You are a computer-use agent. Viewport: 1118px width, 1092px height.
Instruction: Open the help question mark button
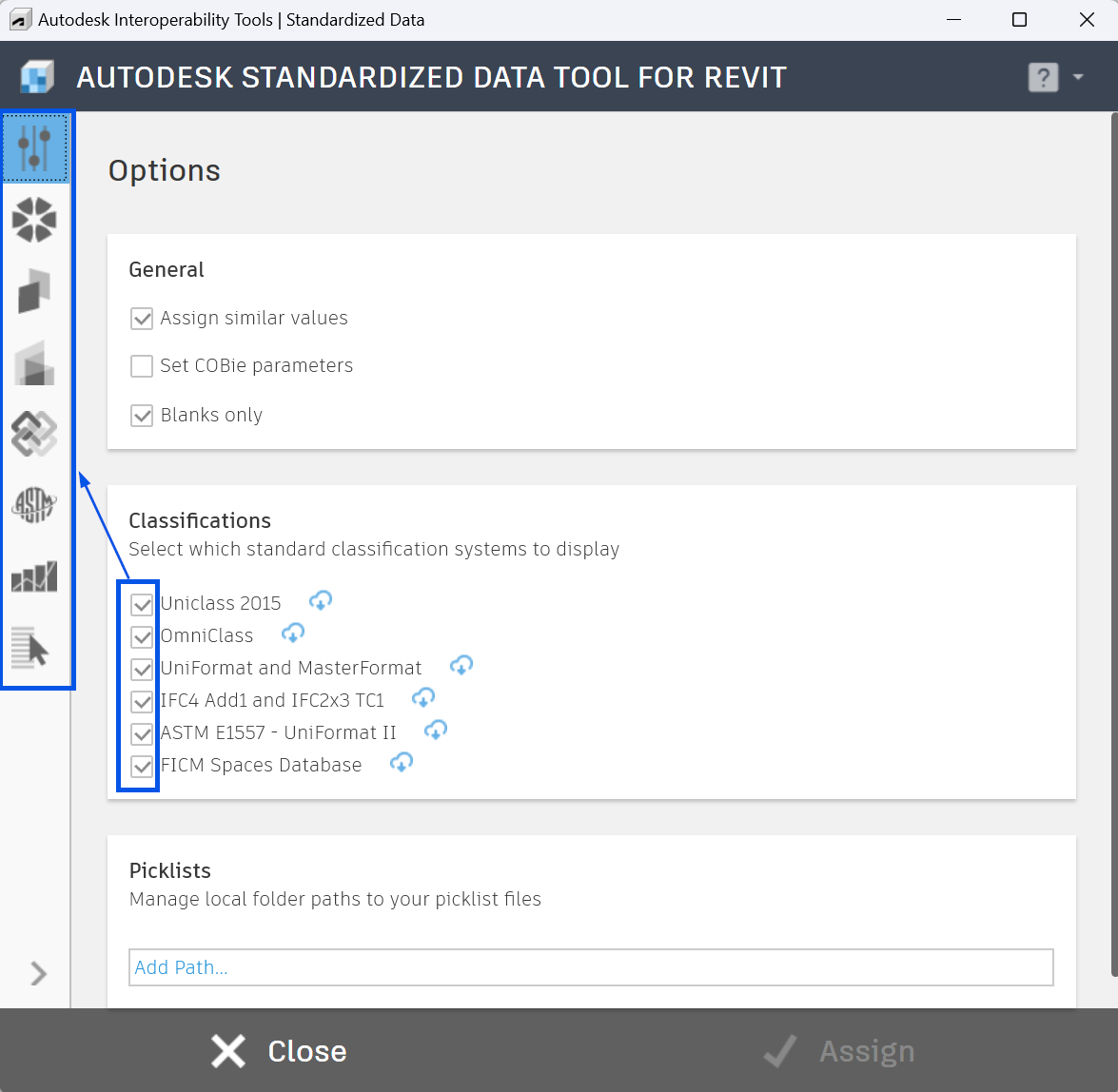click(x=1043, y=77)
